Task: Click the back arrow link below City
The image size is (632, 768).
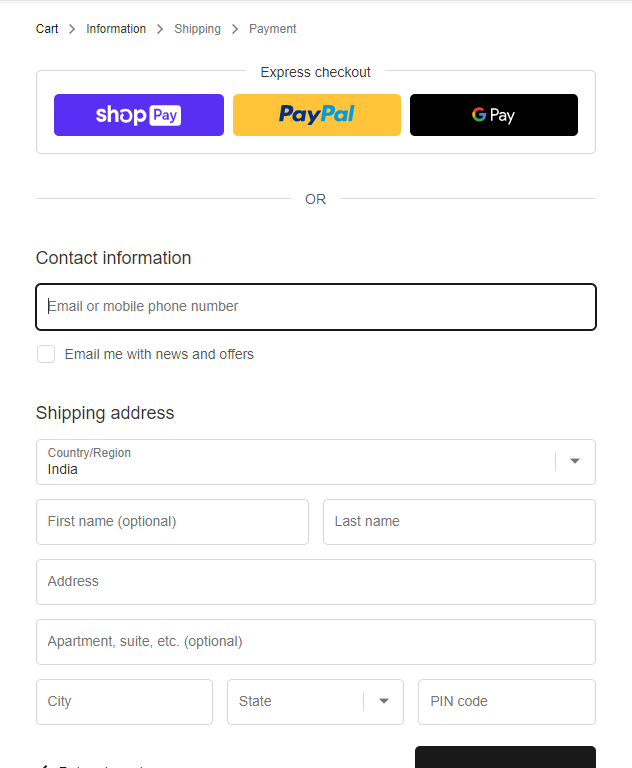Action: 44,765
